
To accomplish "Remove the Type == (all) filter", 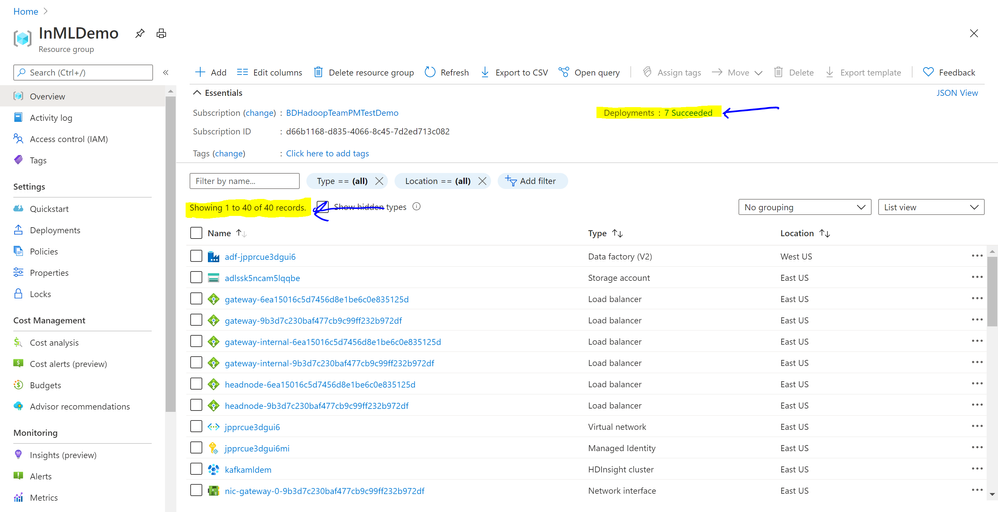I will click(x=379, y=181).
